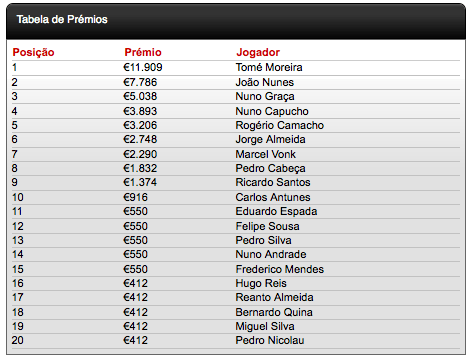Click the Tabela de Prémios header
This screenshot has height=361, width=470.
(62, 19)
